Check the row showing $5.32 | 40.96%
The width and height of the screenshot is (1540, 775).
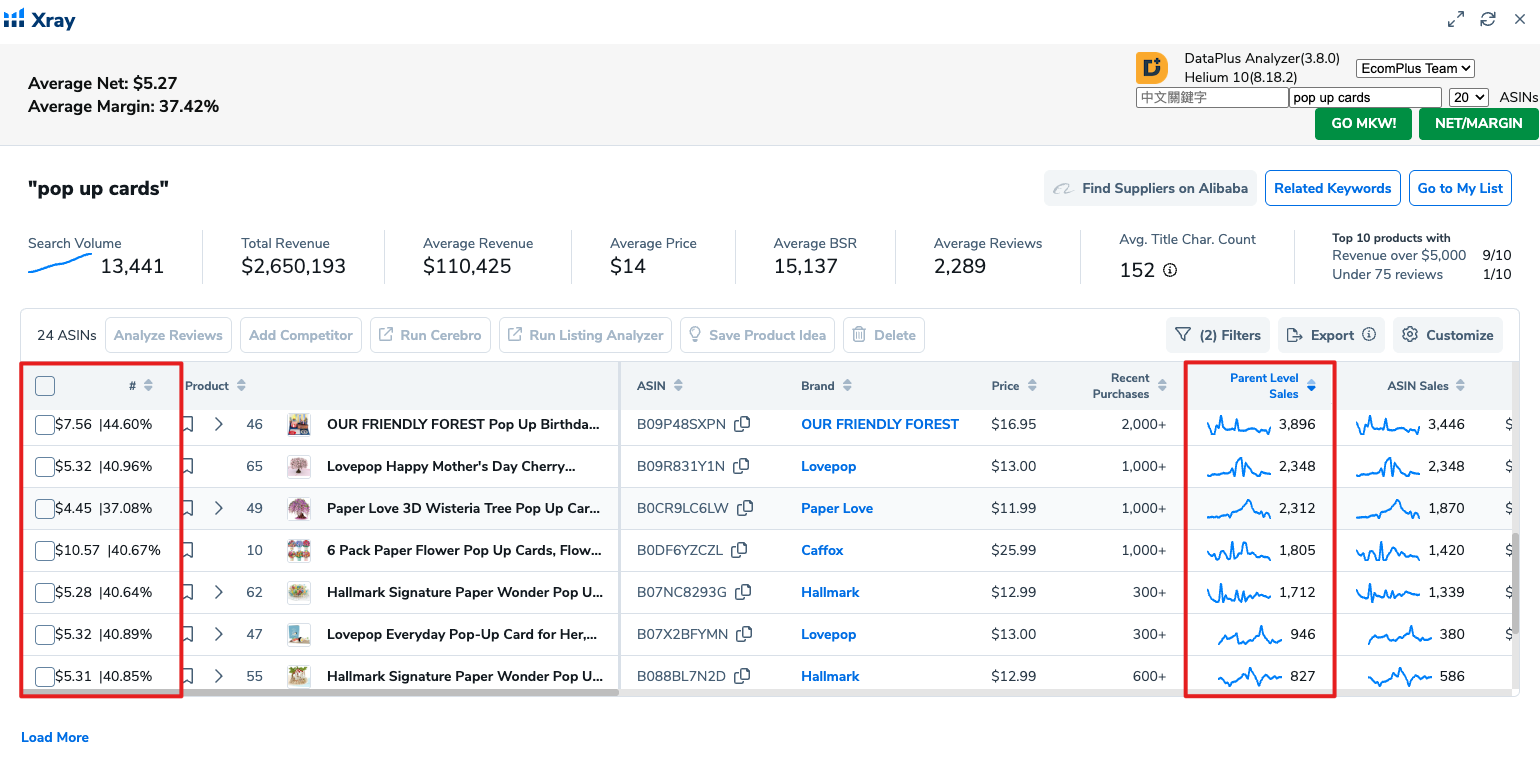(45, 467)
